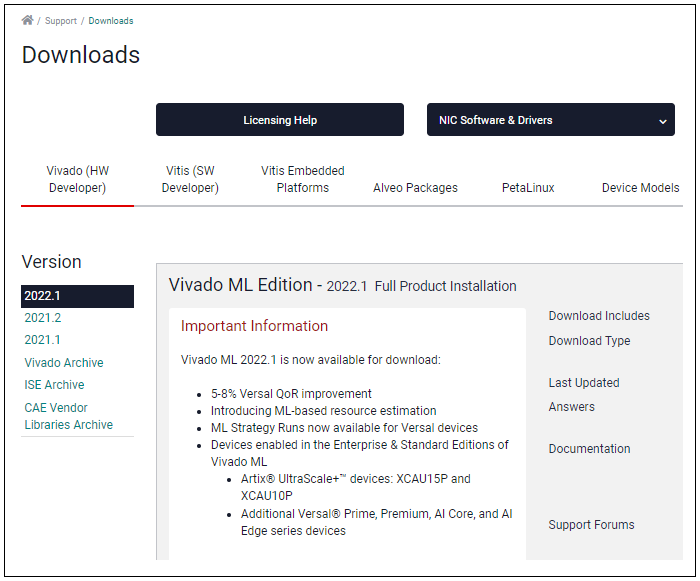Switch to the Alveo Packages tab

[415, 188]
